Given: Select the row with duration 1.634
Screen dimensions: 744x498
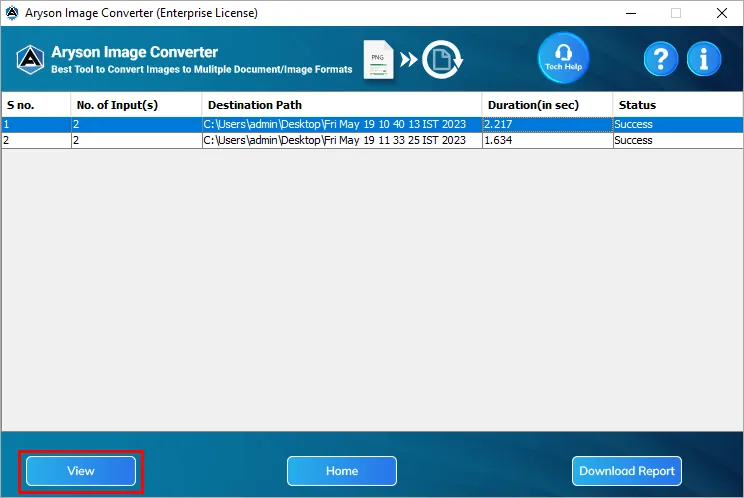Looking at the screenshot, I should (372, 140).
